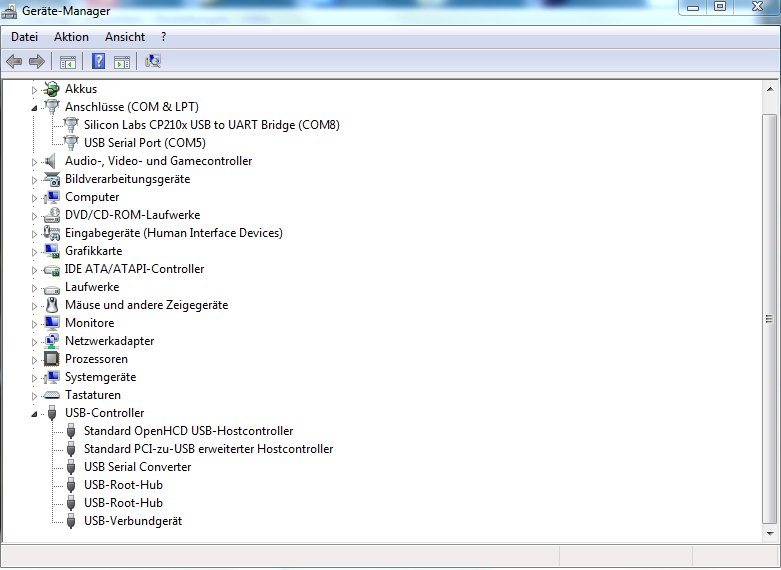This screenshot has height=570, width=781.
Task: Open the Datei menu
Action: 24,37
